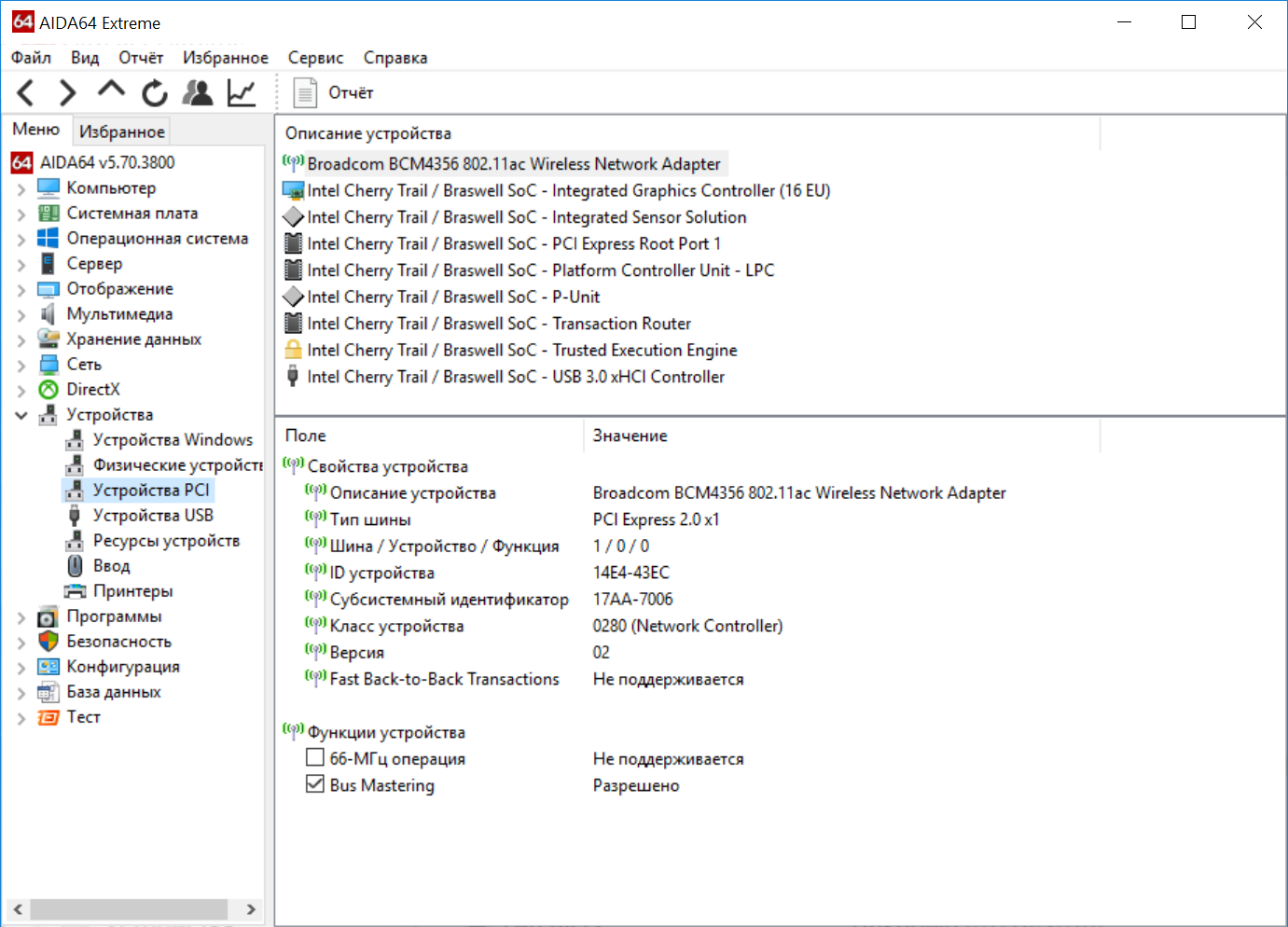The height and width of the screenshot is (927, 1288).
Task: Toggle the 66-МГц операция checkbox
Action: (315, 757)
